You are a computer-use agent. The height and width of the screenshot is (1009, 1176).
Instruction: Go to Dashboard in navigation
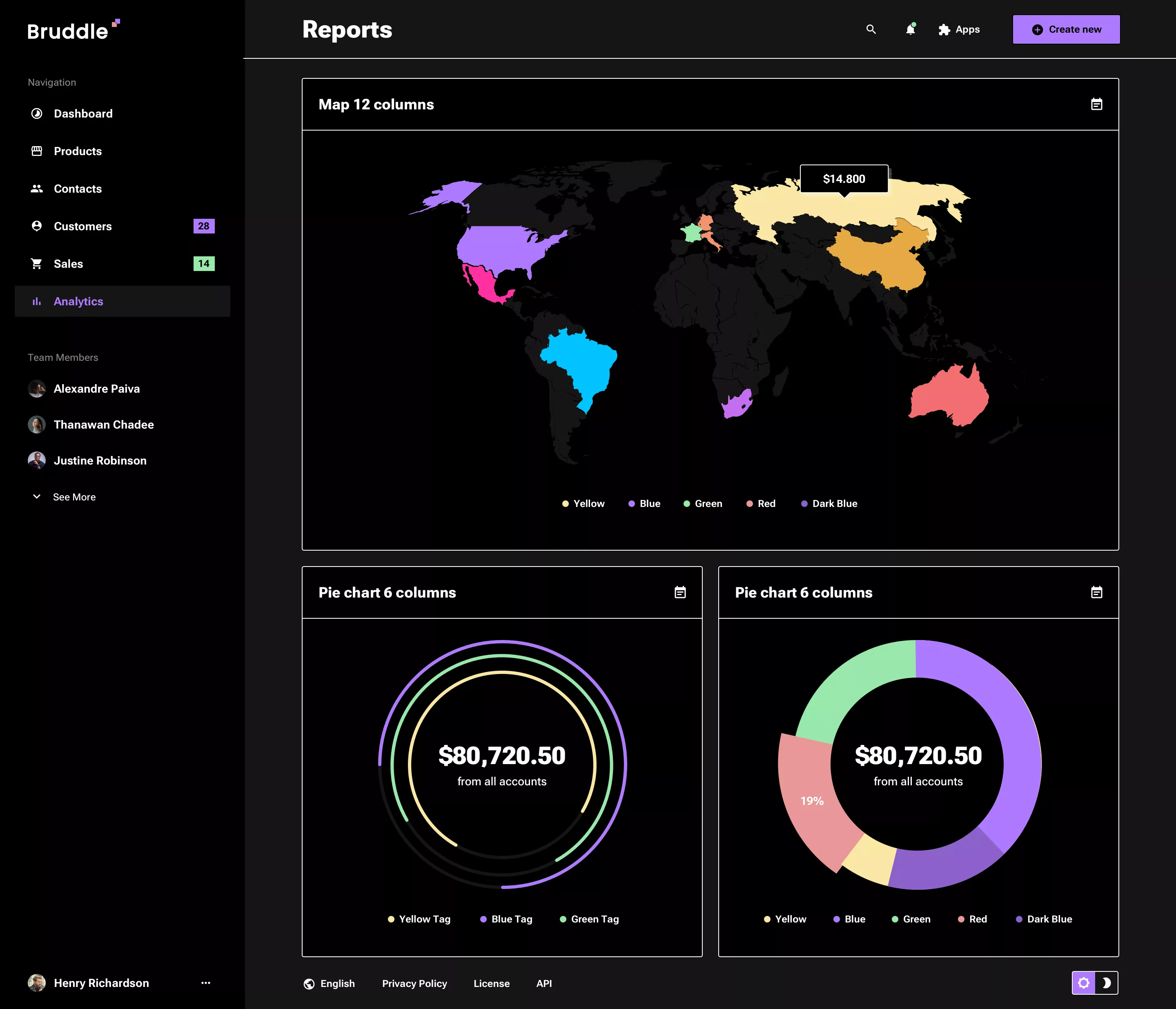(83, 113)
